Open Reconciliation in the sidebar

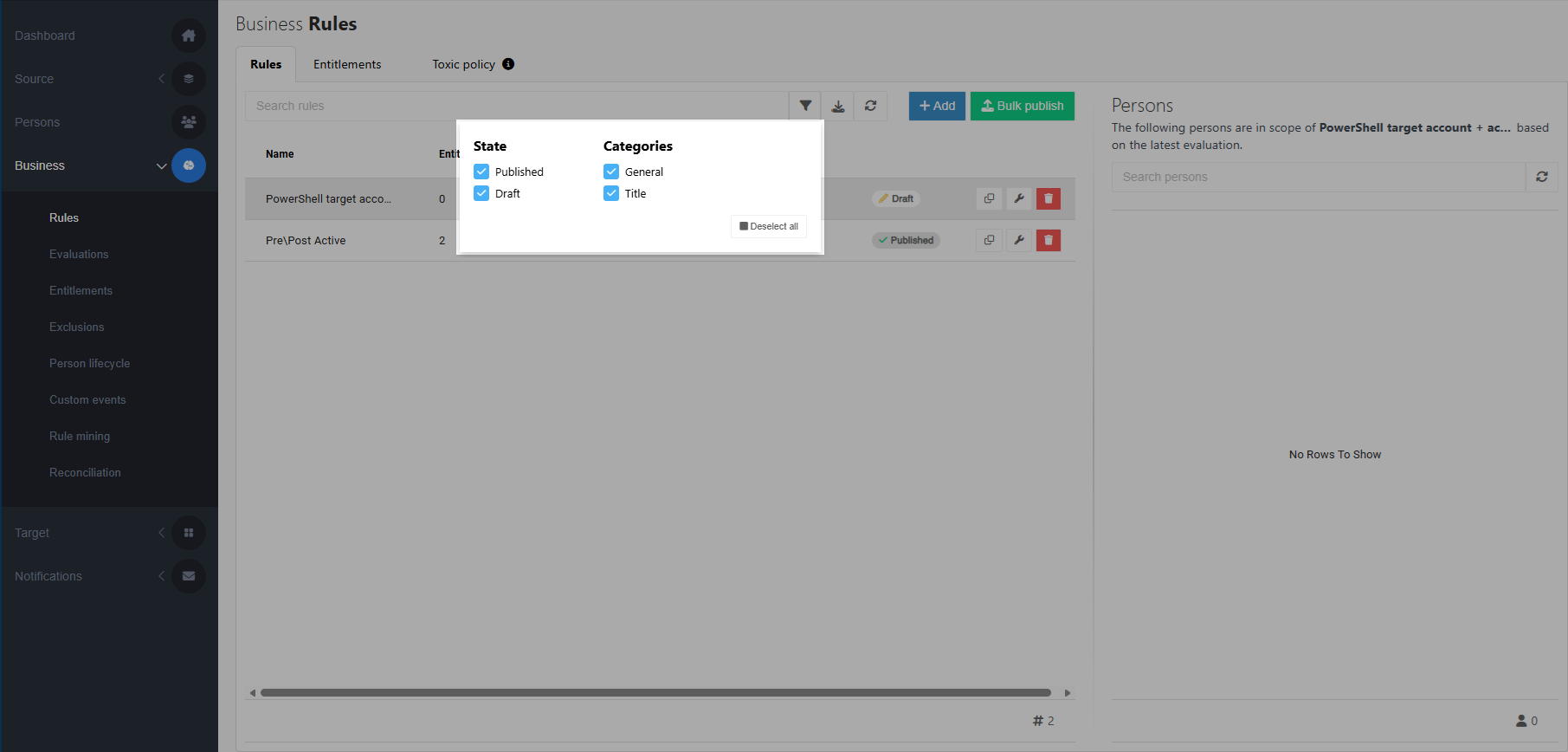point(85,472)
